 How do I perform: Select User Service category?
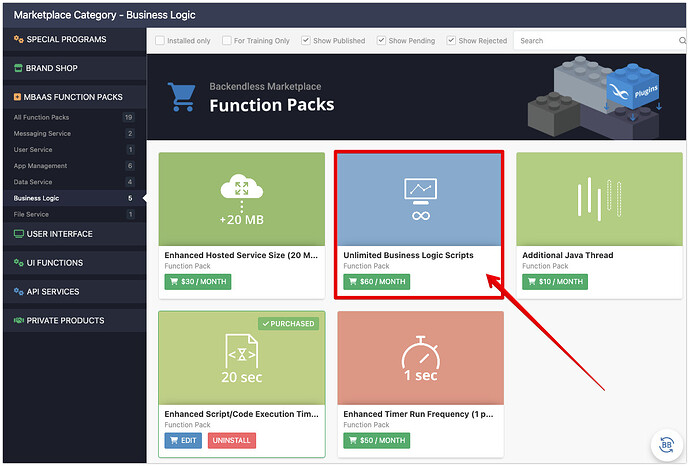74,150
